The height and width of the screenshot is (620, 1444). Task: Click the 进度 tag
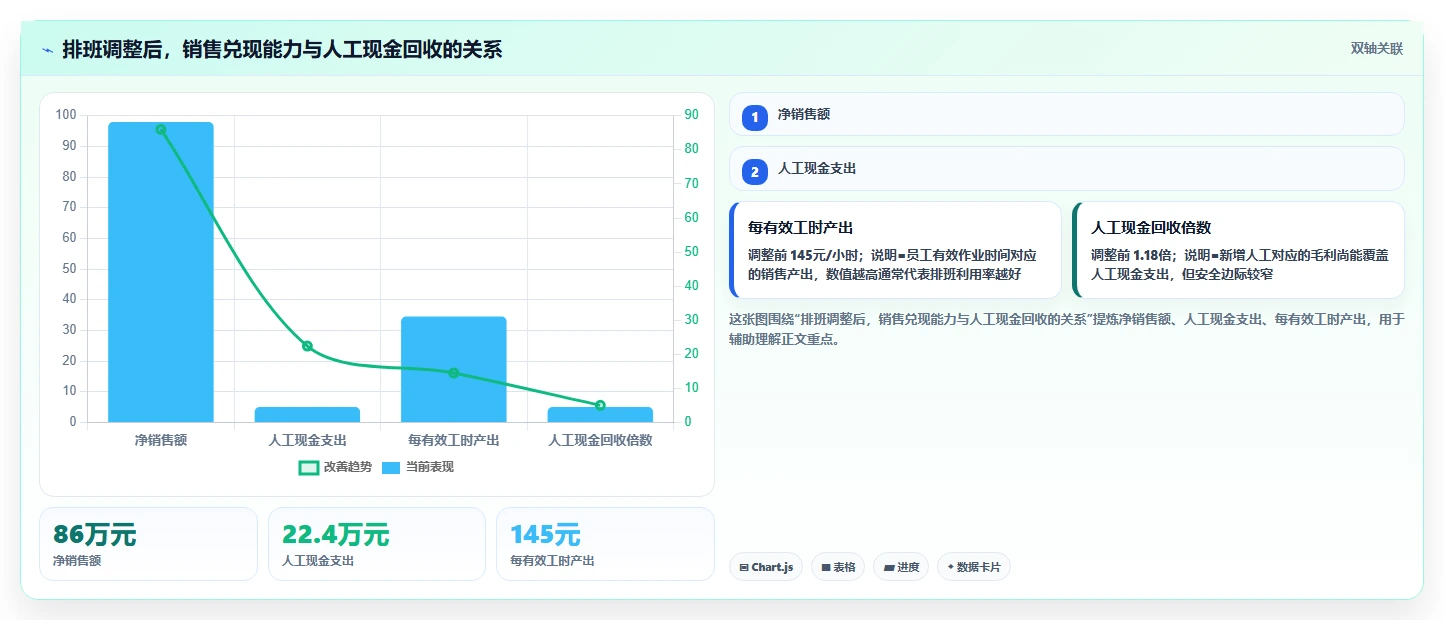(x=901, y=567)
